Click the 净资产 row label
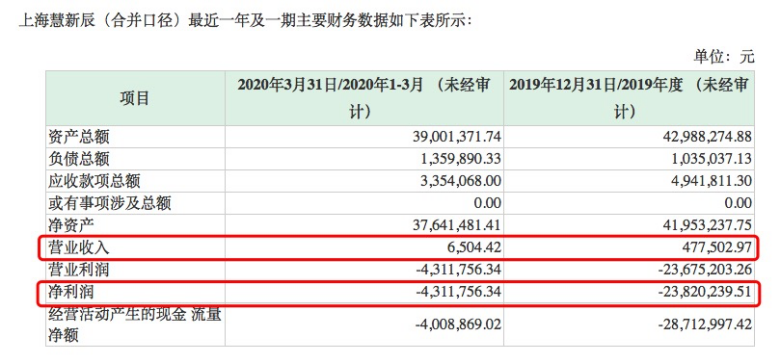 tap(71, 225)
